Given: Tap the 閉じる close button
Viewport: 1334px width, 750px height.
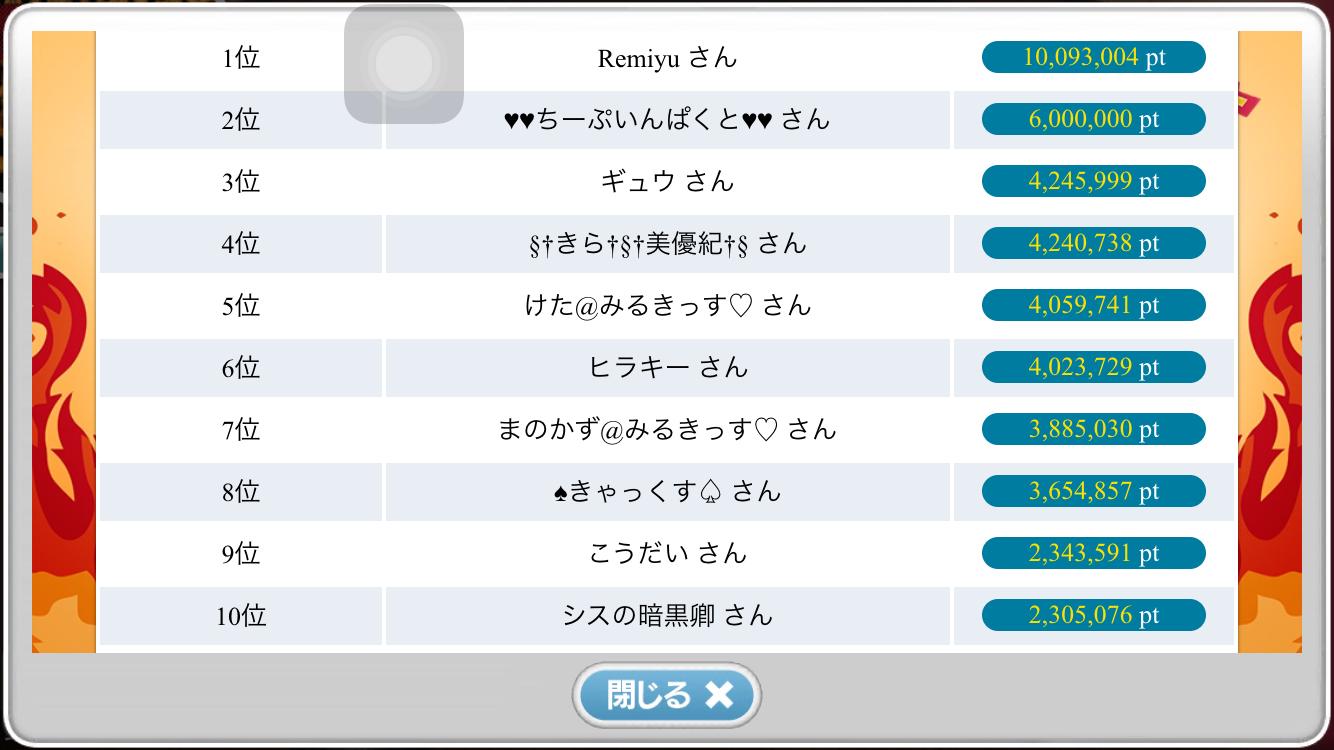Looking at the screenshot, I should tap(667, 694).
